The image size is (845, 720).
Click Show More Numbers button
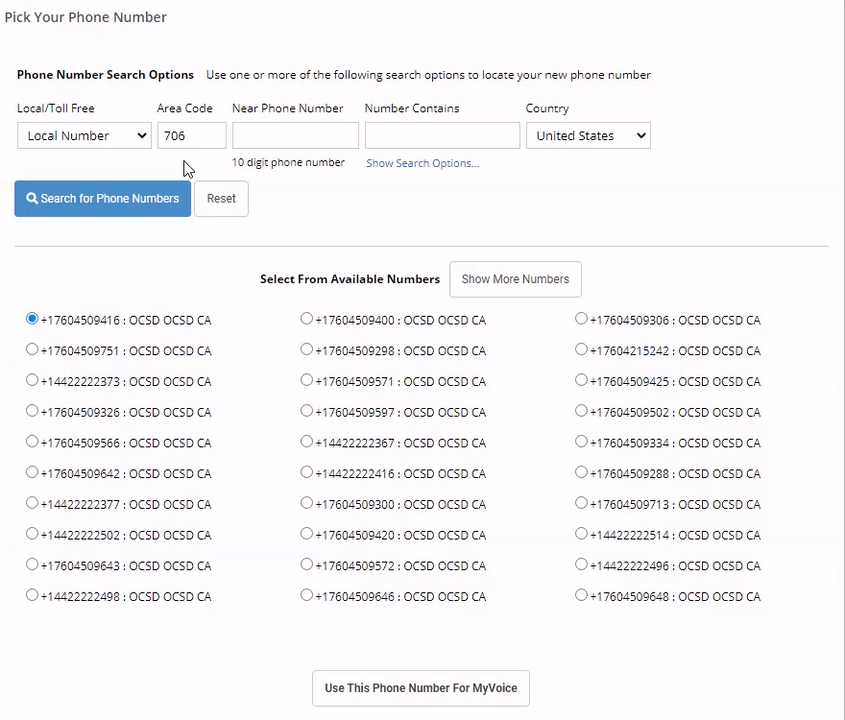pos(515,279)
